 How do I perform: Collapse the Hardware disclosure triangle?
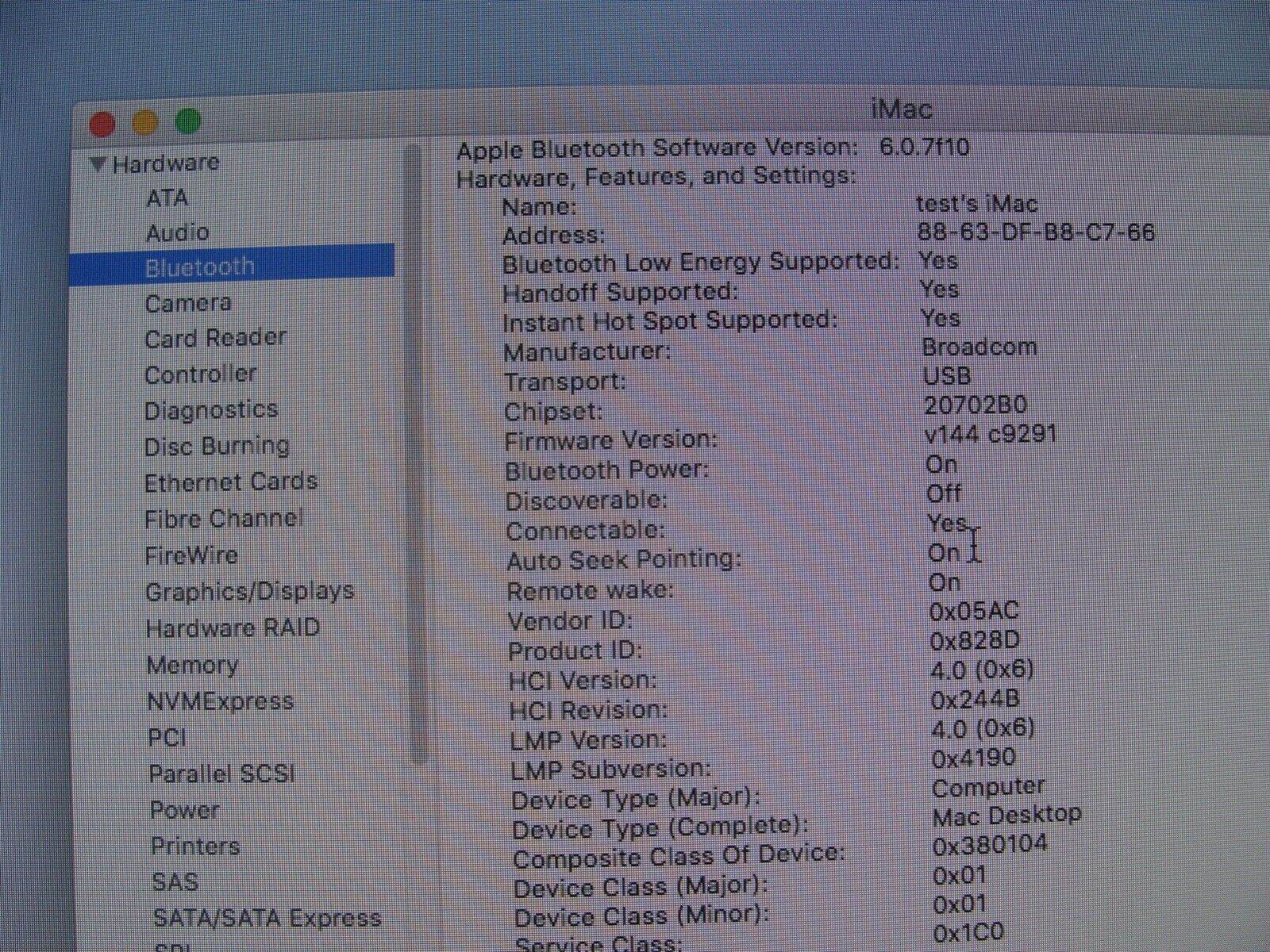[98, 164]
